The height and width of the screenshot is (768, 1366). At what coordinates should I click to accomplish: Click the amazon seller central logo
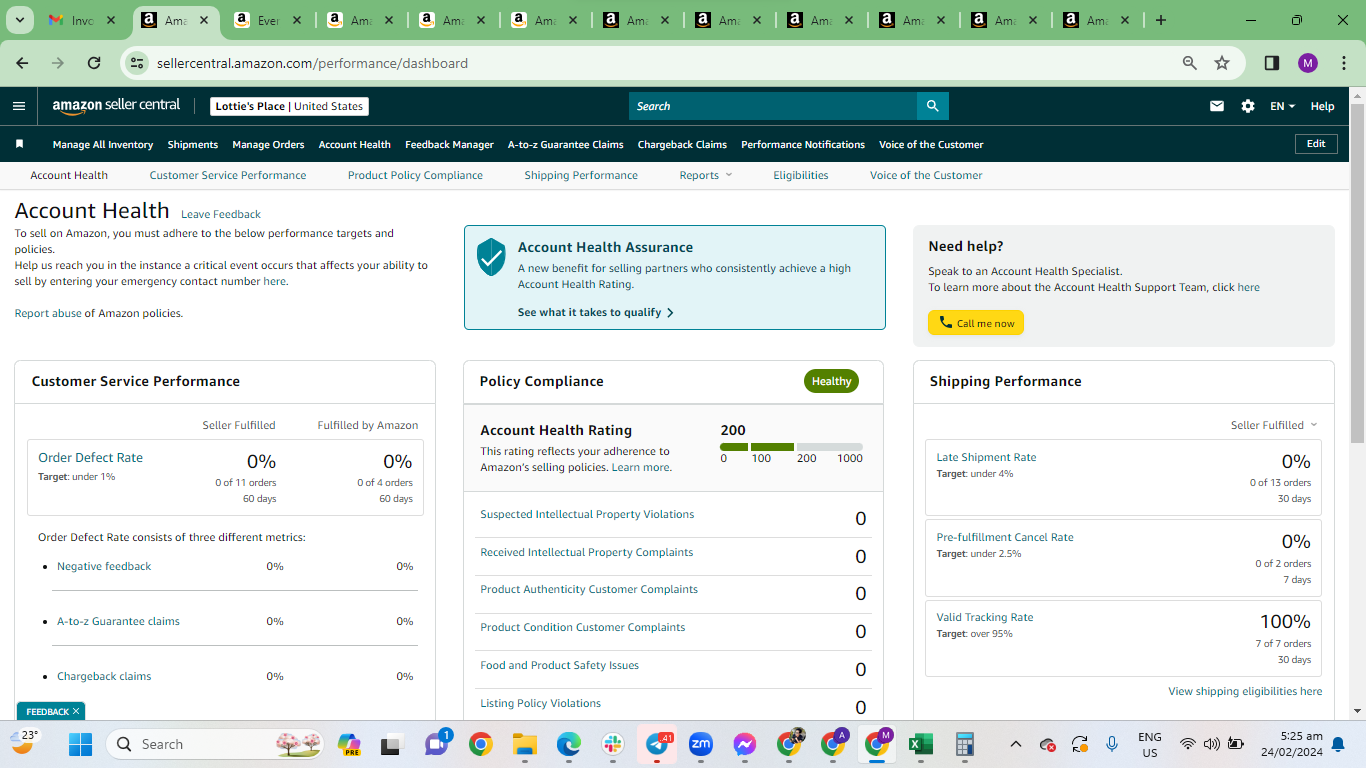pos(116,106)
